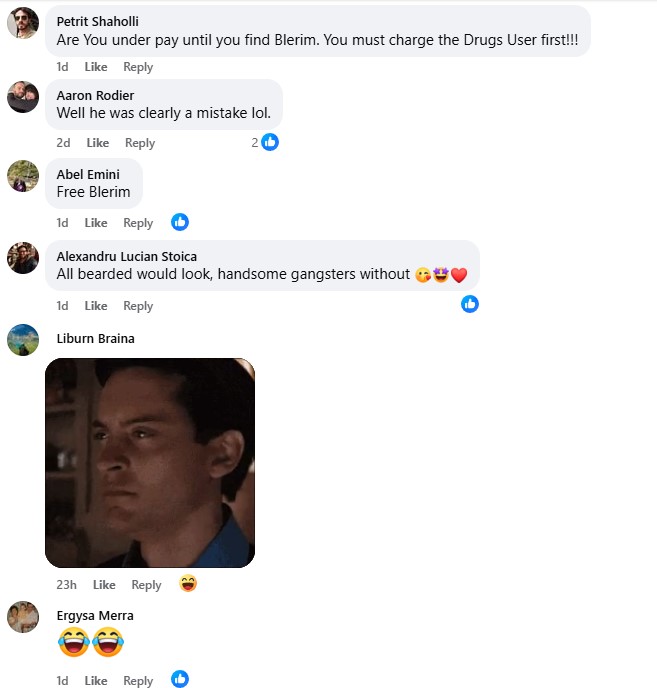The image size is (657, 688).
Task: Click Alexandru Lucian Stoica's avatar
Action: click(23, 258)
